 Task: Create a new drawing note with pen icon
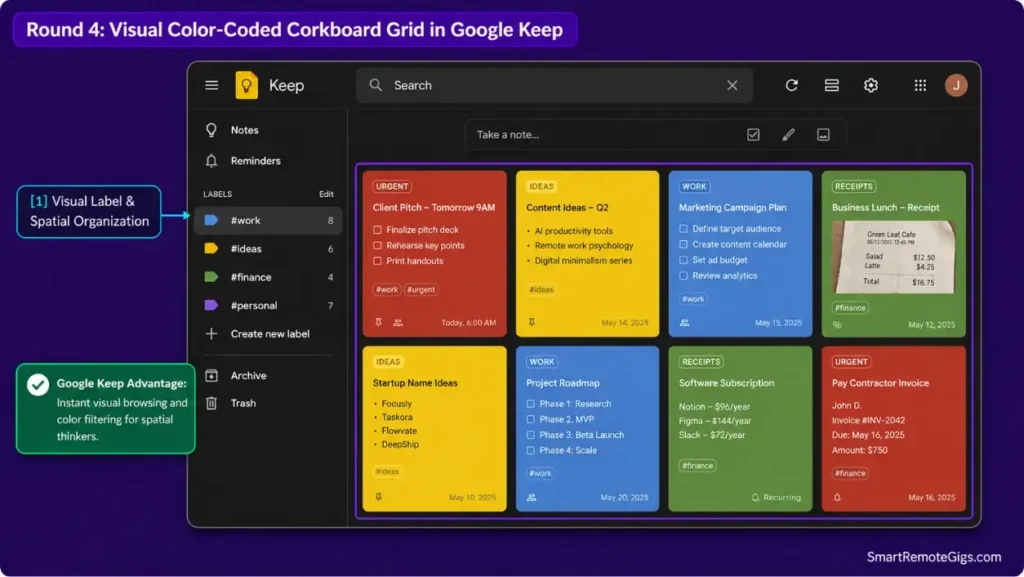[x=788, y=134]
